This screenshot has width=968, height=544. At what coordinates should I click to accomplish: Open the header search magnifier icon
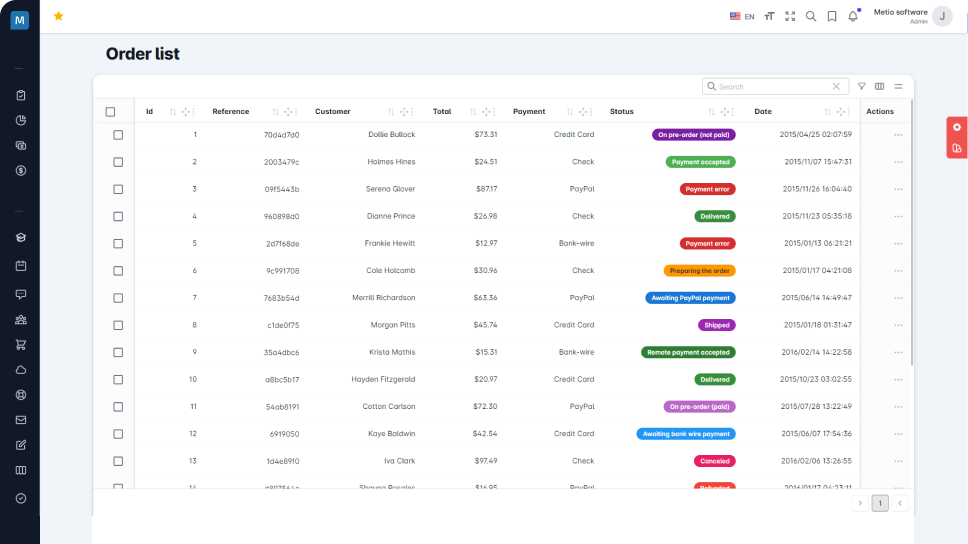click(811, 17)
